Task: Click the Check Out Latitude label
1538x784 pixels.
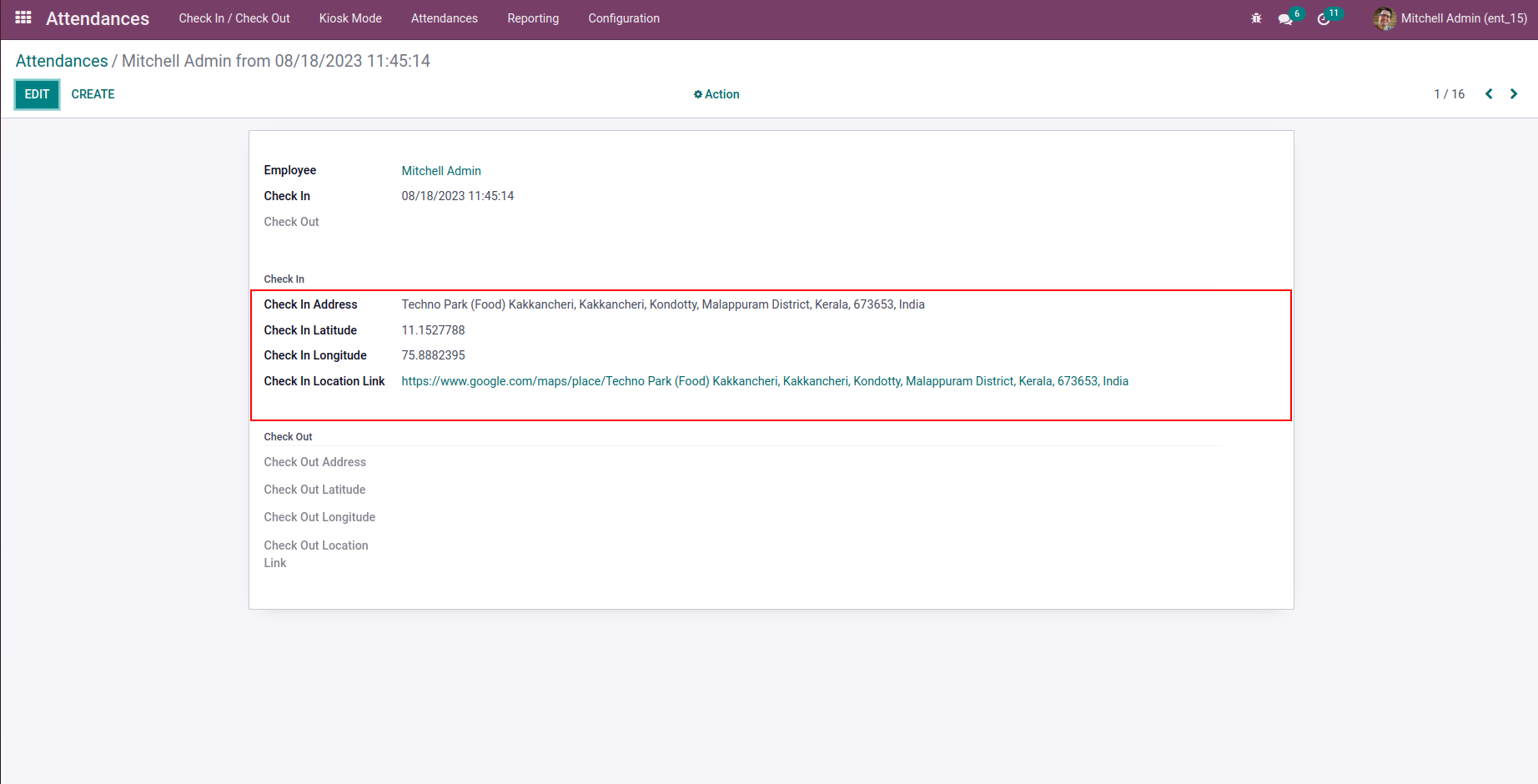Action: pyautogui.click(x=314, y=490)
